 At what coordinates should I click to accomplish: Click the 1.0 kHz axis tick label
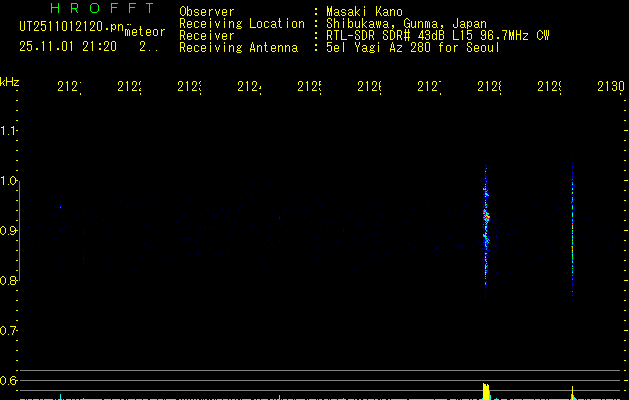pyautogui.click(x=8, y=181)
